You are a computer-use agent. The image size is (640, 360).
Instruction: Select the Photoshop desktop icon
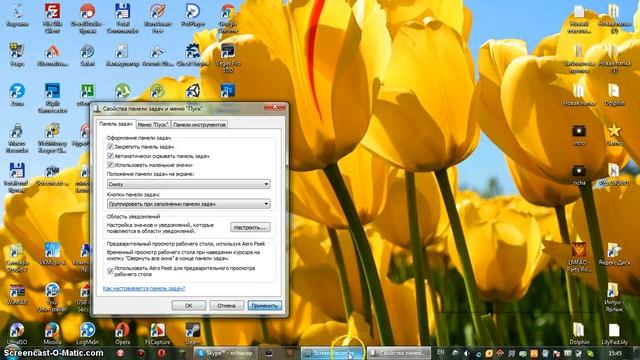pos(227,91)
